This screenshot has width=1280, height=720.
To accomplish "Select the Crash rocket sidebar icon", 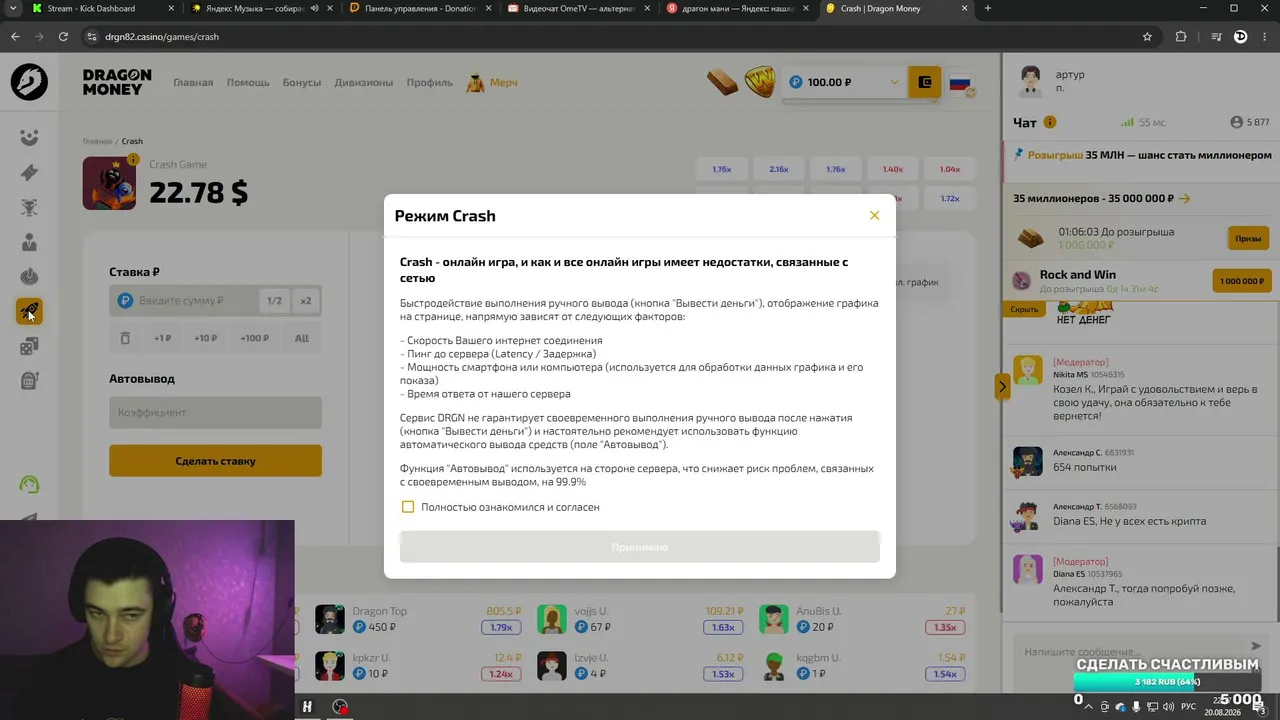I will 29,312.
